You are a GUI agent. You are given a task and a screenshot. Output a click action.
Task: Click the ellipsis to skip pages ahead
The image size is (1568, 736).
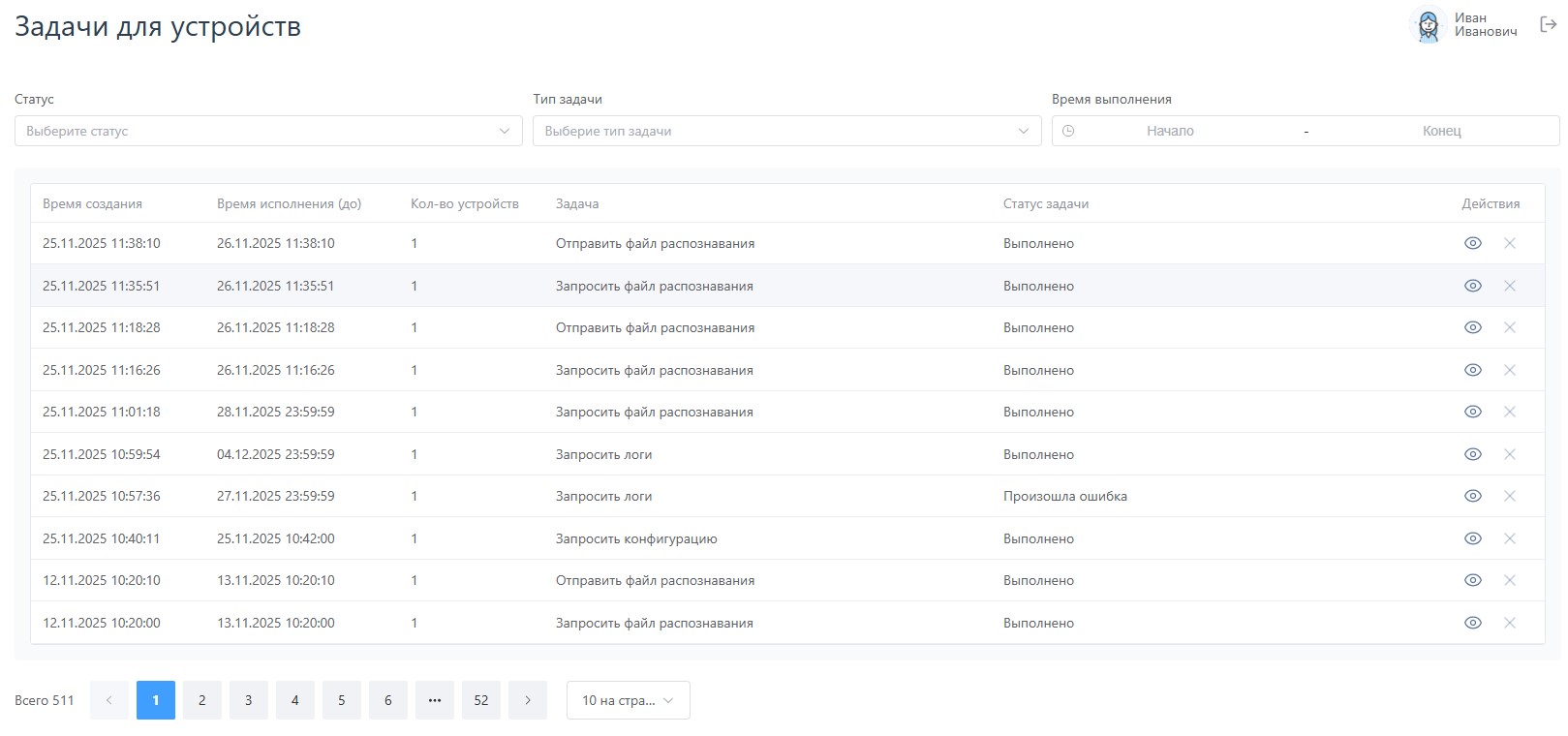click(435, 700)
